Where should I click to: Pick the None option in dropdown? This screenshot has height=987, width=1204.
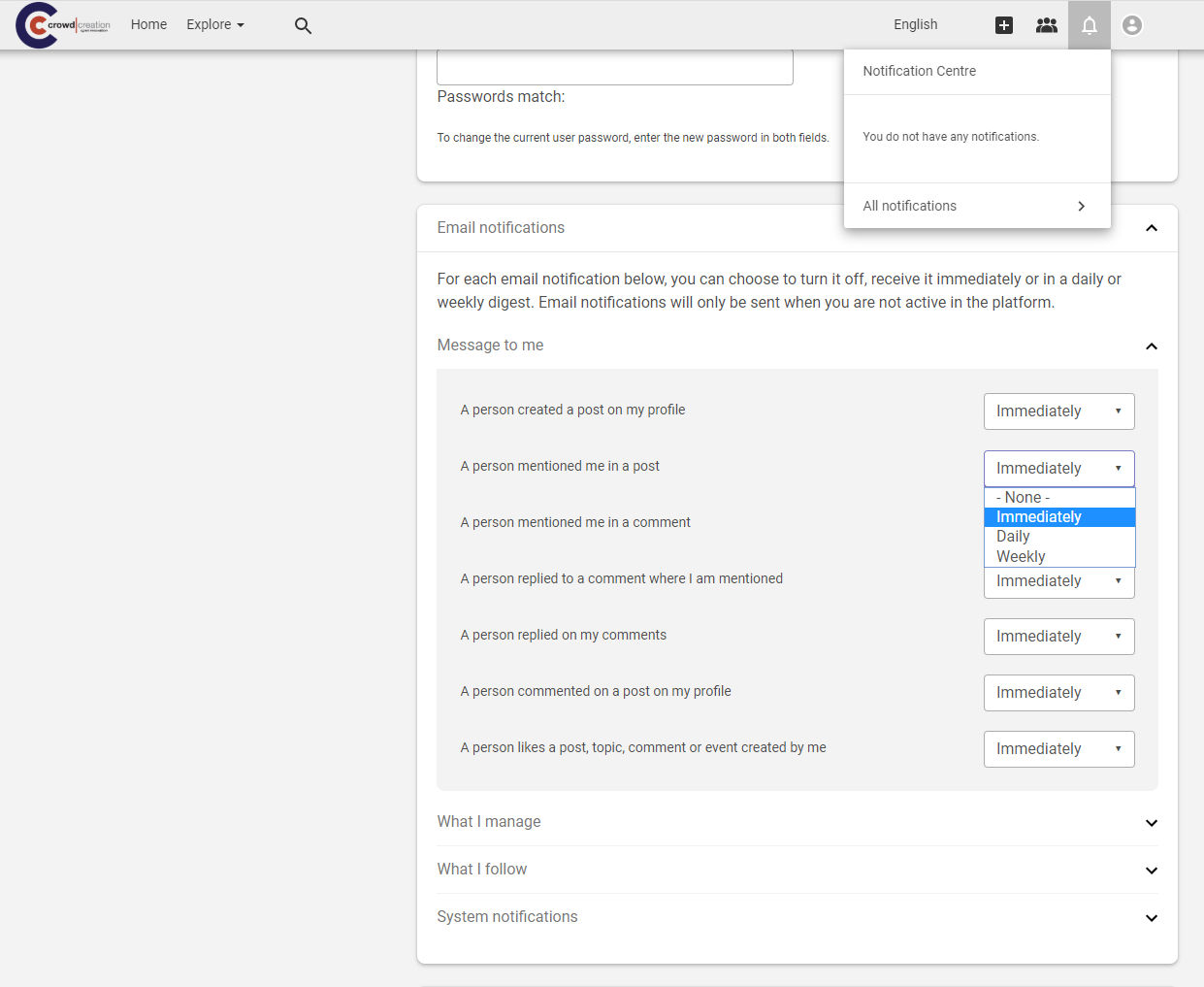(x=1023, y=497)
